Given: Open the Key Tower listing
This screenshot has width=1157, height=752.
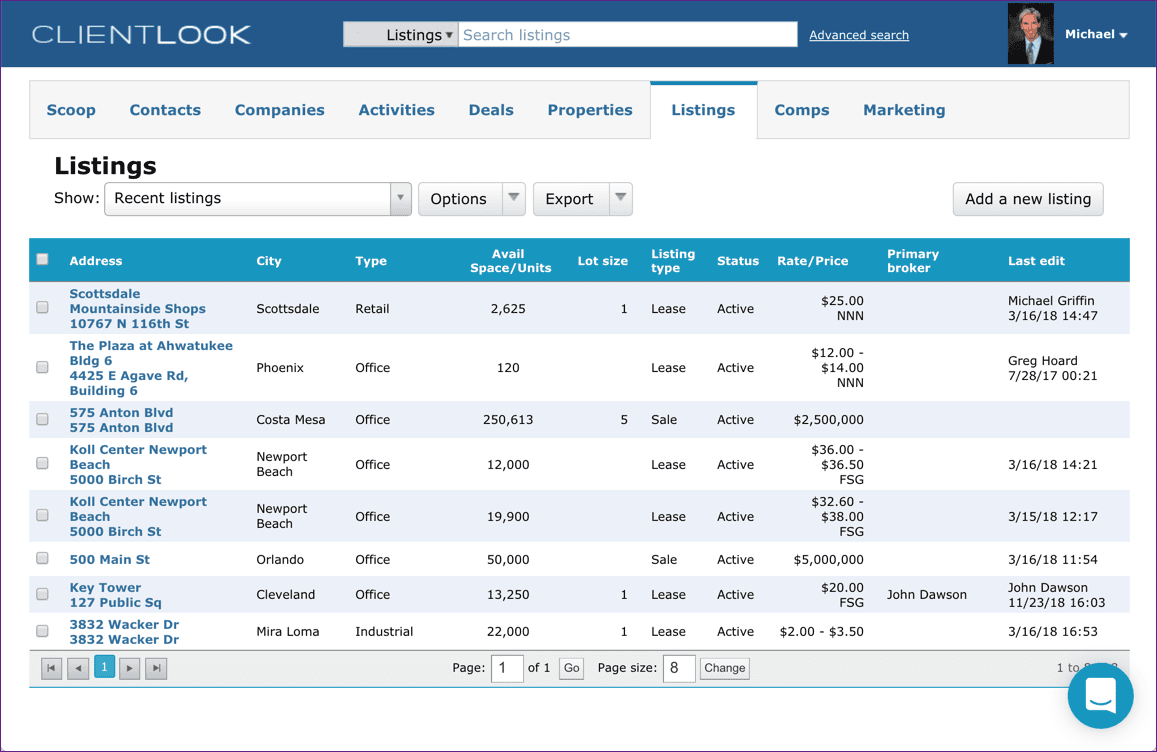Looking at the screenshot, I should [115, 595].
